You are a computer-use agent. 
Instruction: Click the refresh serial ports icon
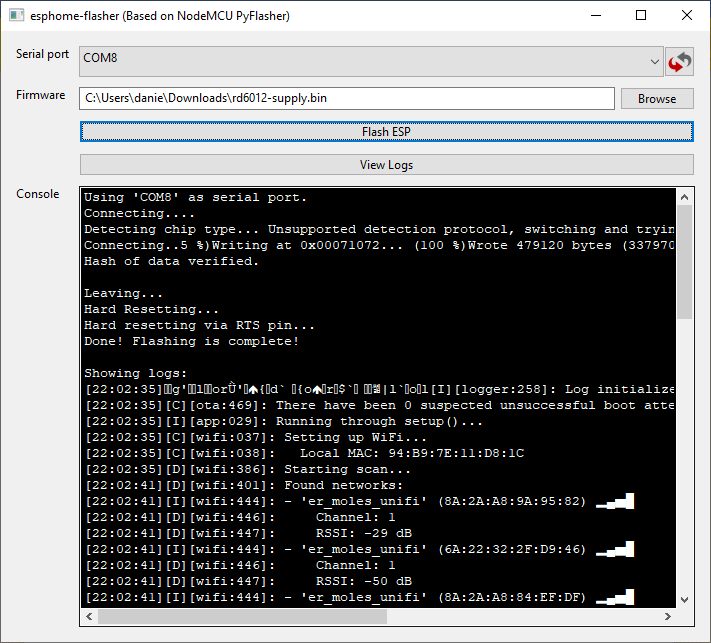[680, 62]
